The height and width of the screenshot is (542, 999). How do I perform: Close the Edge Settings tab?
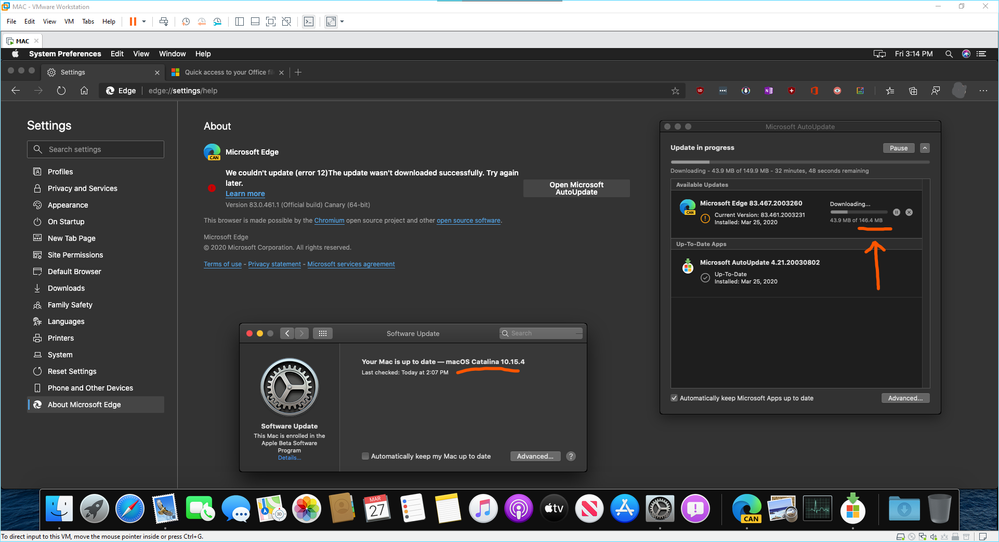157,73
